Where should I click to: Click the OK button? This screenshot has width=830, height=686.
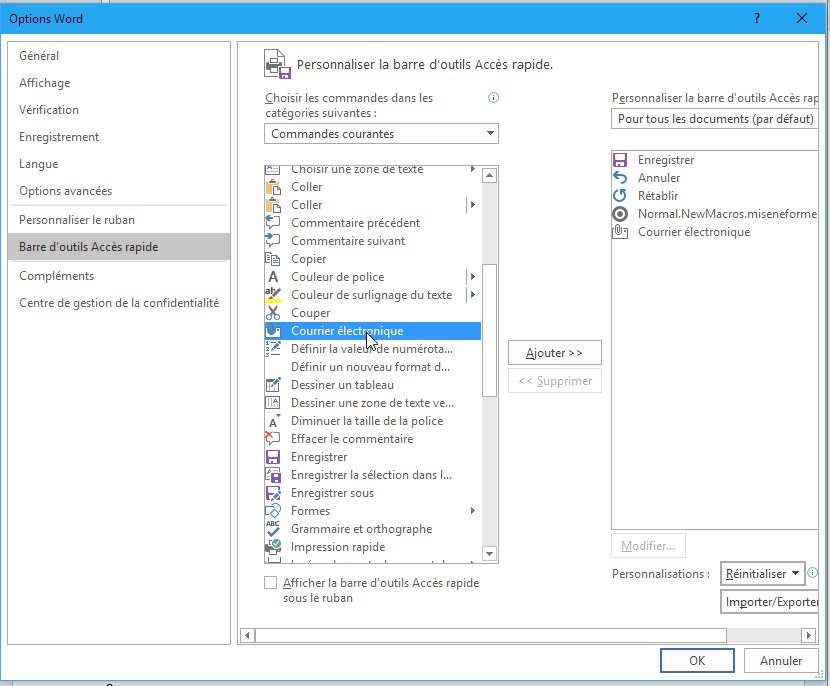point(697,661)
